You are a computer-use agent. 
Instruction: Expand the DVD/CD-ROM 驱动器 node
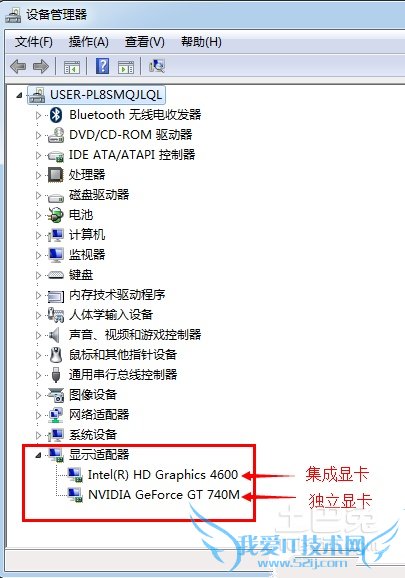pos(38,135)
